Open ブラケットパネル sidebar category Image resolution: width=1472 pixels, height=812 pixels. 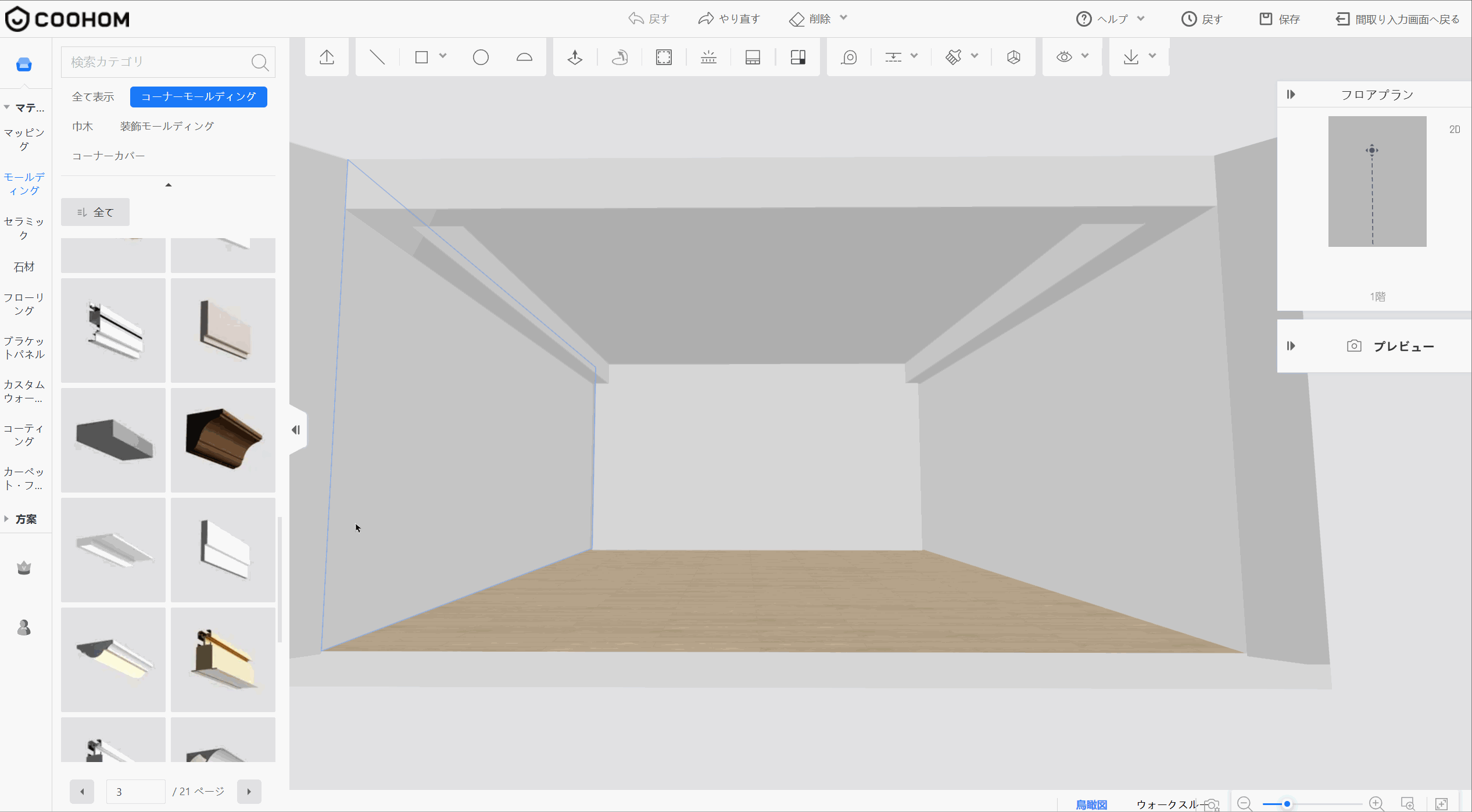click(x=24, y=347)
